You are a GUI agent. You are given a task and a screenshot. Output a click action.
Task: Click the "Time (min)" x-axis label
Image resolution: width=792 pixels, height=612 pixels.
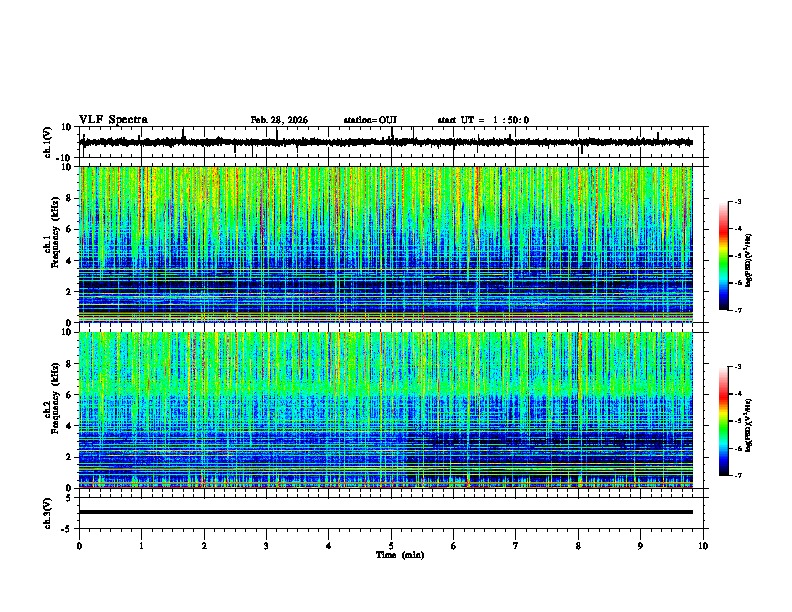click(400, 555)
